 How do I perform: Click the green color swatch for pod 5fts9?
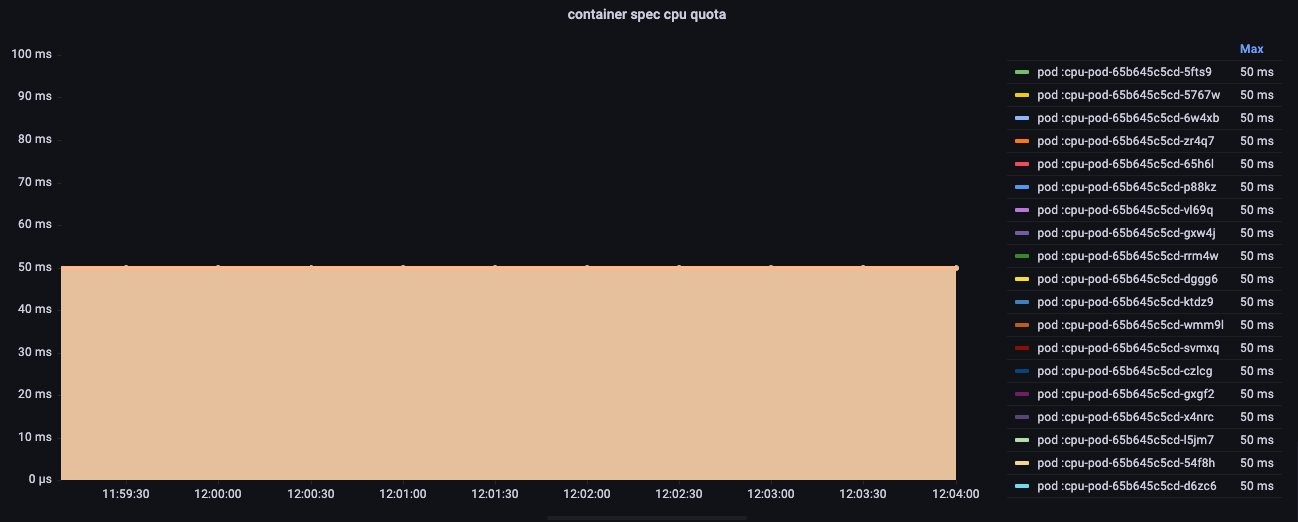pos(1022,72)
